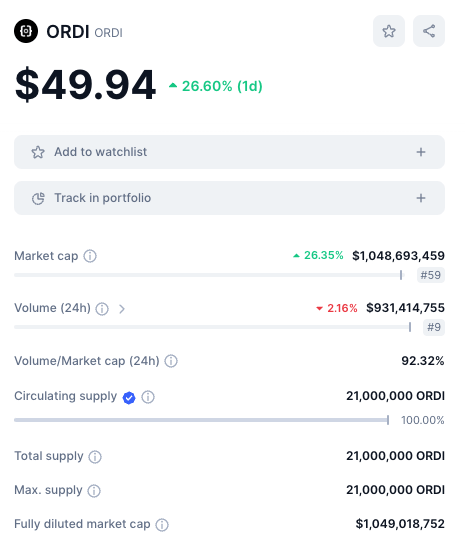This screenshot has width=465, height=552.
Task: Click the verified checkmark badge
Action: click(x=129, y=398)
